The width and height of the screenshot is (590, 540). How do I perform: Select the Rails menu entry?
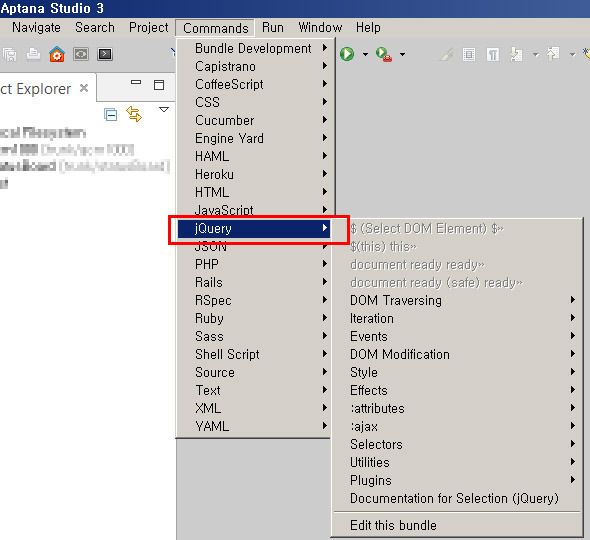coord(254,282)
